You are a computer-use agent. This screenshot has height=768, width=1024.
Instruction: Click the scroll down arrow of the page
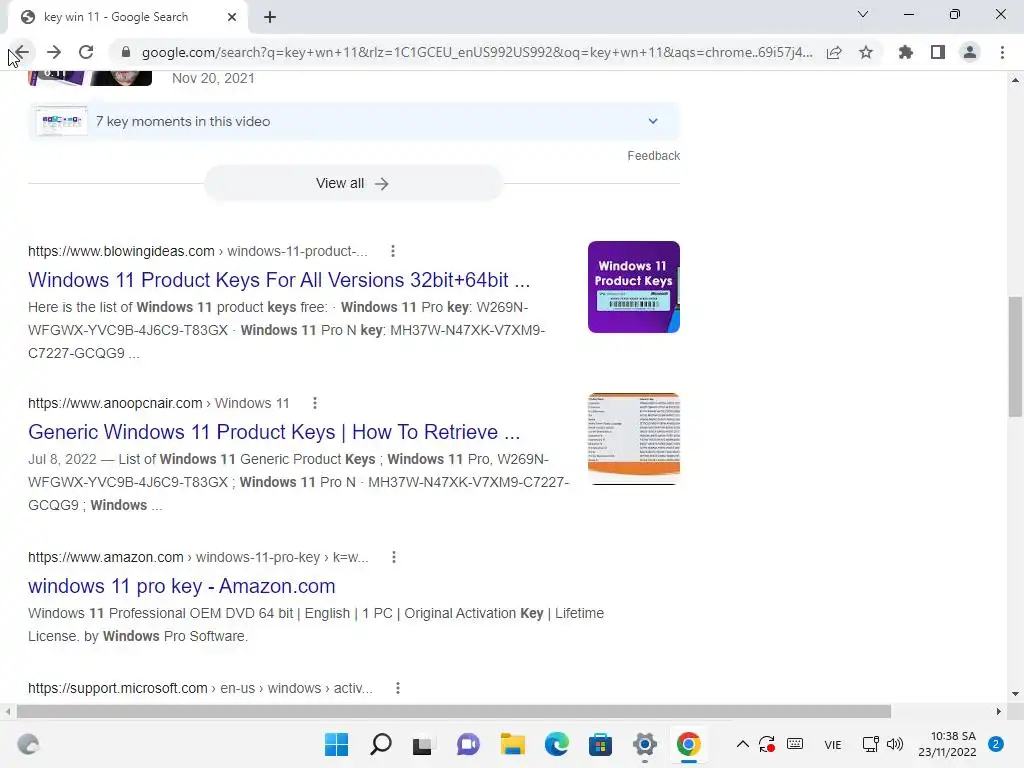tap(1015, 694)
